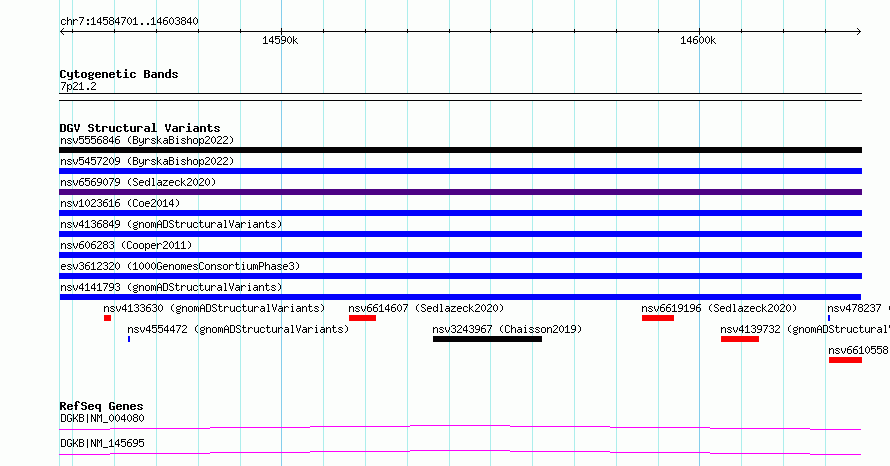Click the right arrowhead of the ruler
890x466 pixels.
[859, 32]
